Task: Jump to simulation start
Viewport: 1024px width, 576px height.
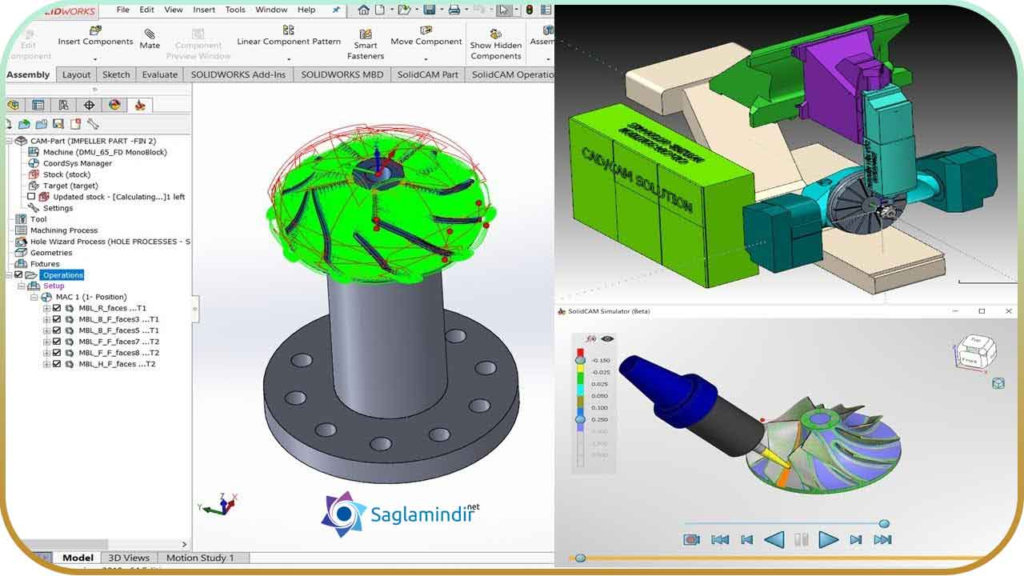Action: (720, 539)
